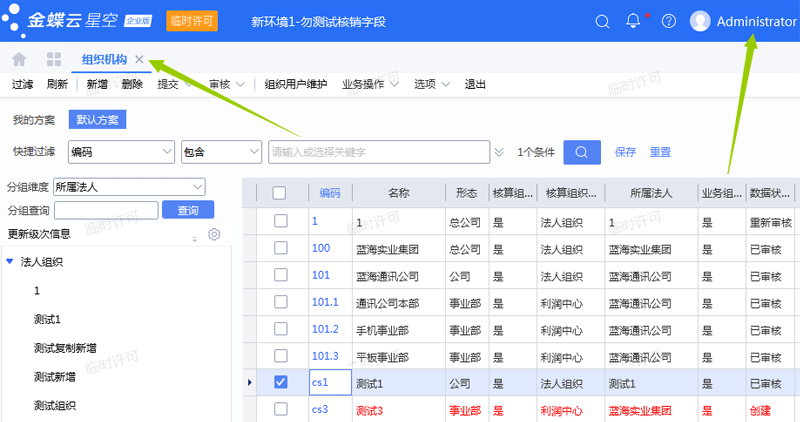Check the 平板事业部 row checkbox
800x422 pixels.
pyautogui.click(x=281, y=355)
